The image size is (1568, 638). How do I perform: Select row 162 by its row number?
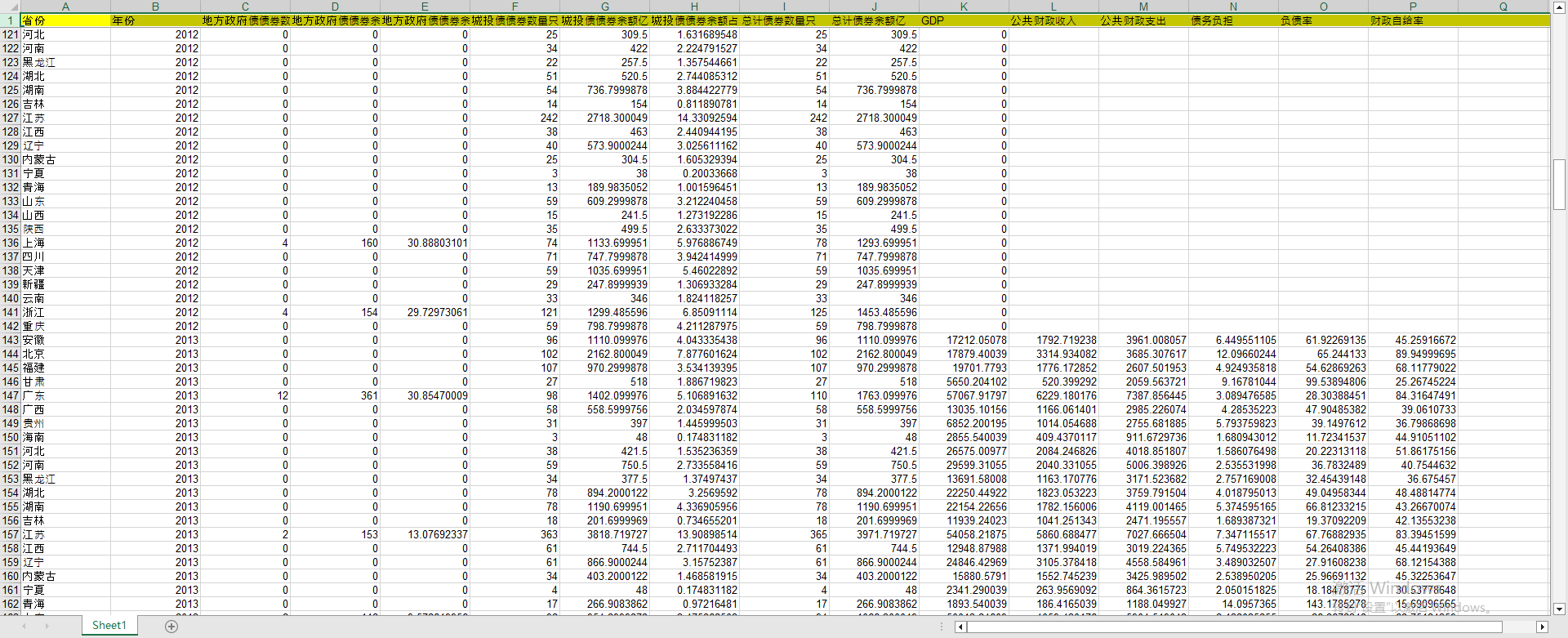(11, 605)
